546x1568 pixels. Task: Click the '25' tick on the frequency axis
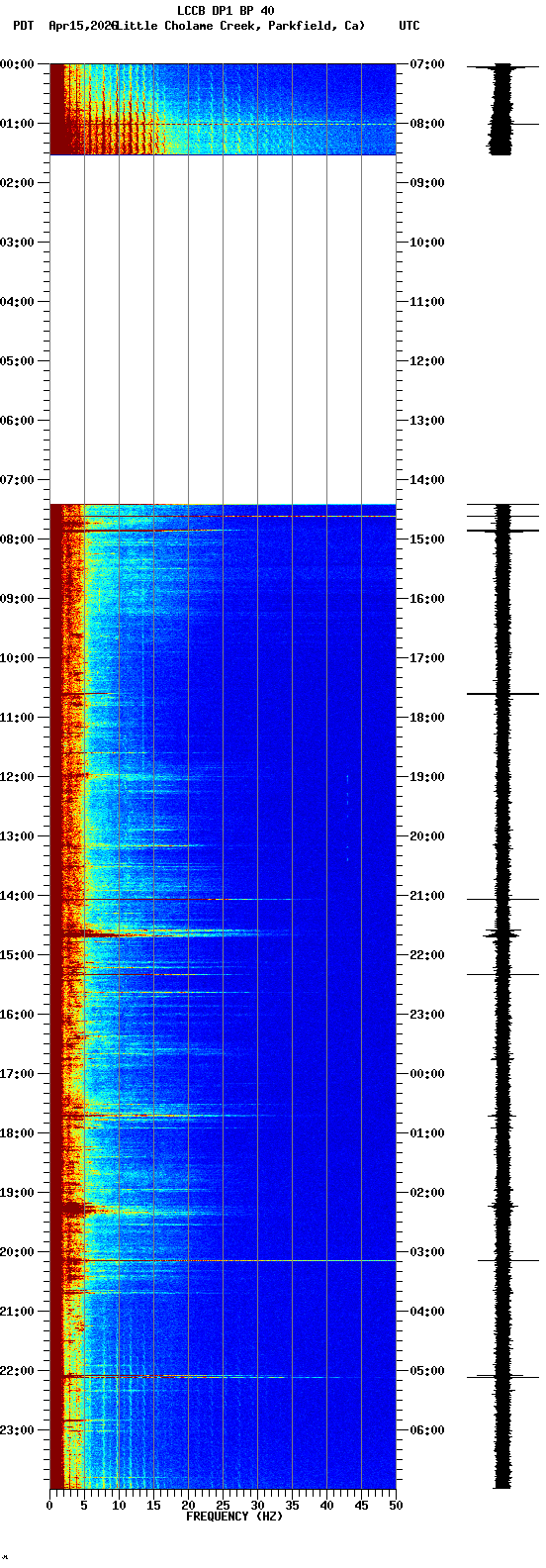[x=223, y=1506]
